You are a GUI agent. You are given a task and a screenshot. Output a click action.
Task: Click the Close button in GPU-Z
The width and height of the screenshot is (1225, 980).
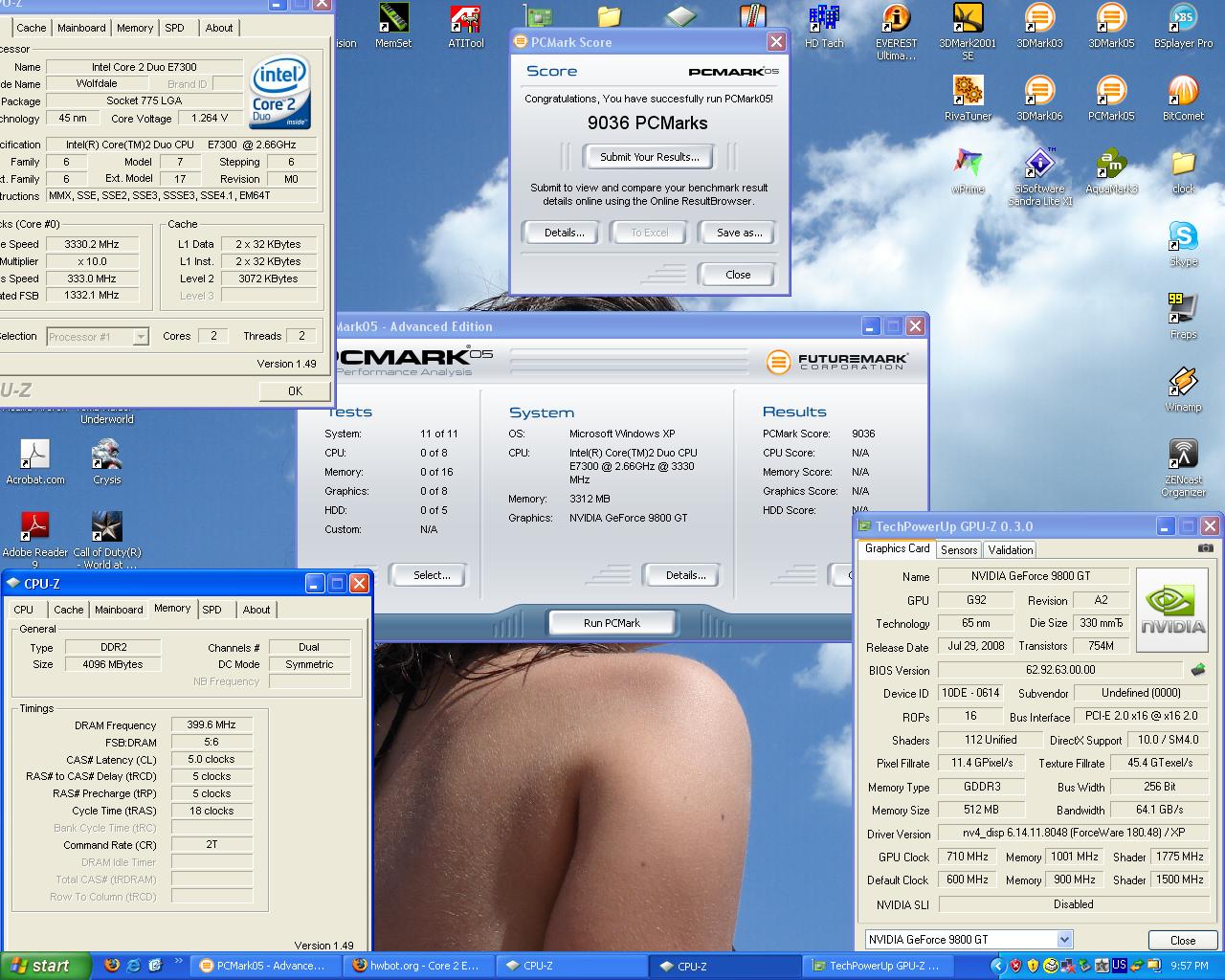pos(1183,940)
